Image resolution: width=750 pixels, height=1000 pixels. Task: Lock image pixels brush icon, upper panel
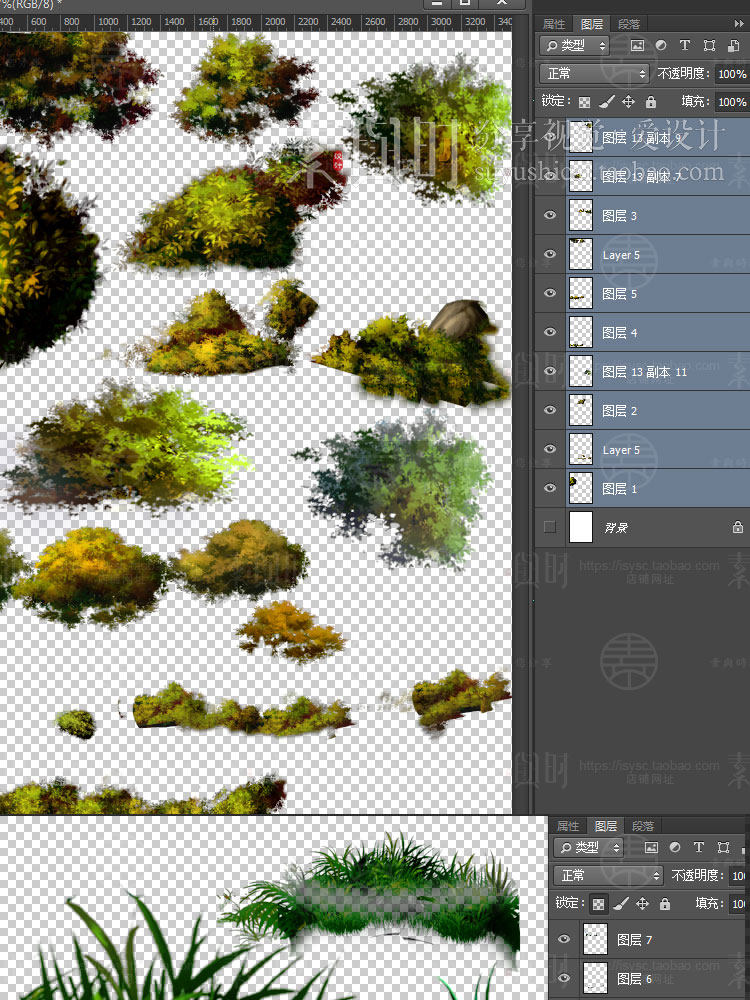(607, 101)
